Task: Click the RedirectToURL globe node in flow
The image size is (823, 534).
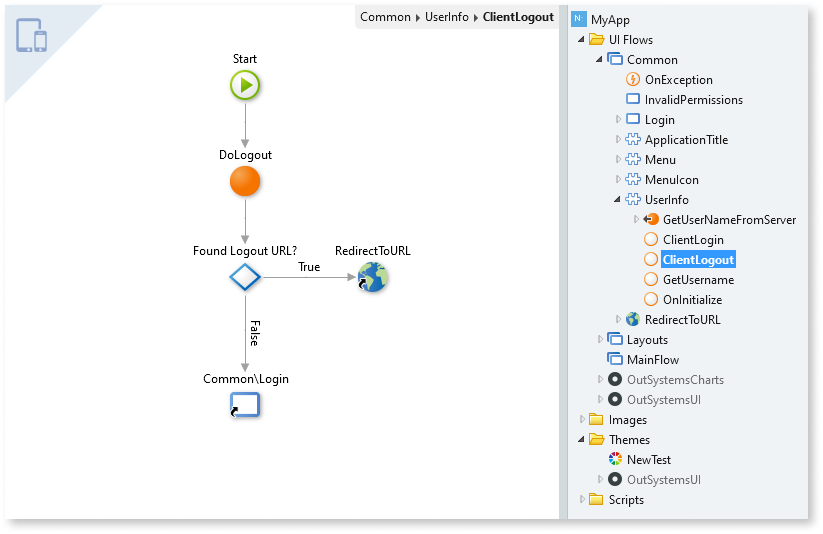Action: 372,277
